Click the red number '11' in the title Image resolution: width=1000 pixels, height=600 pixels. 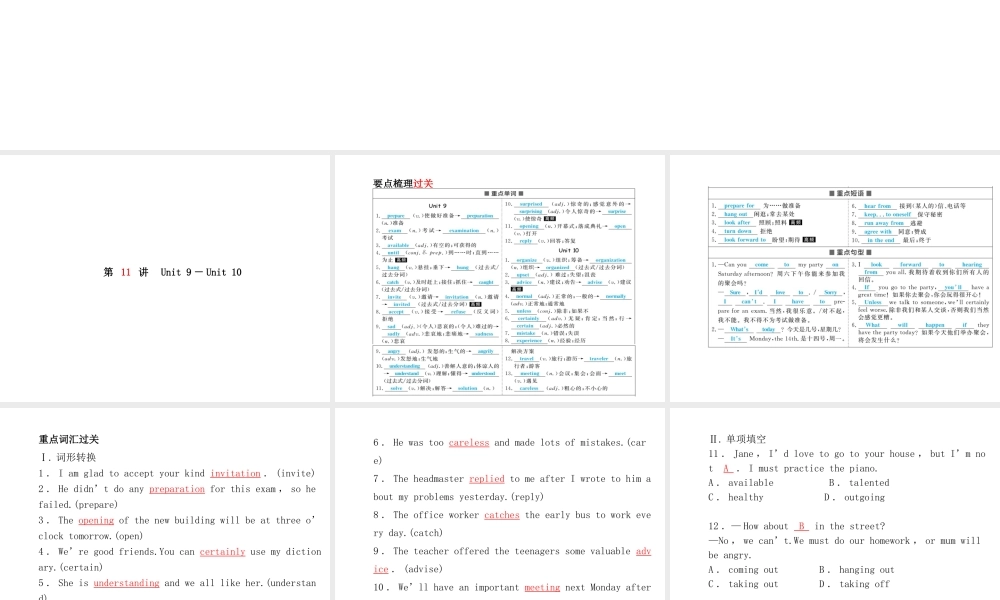[126, 272]
